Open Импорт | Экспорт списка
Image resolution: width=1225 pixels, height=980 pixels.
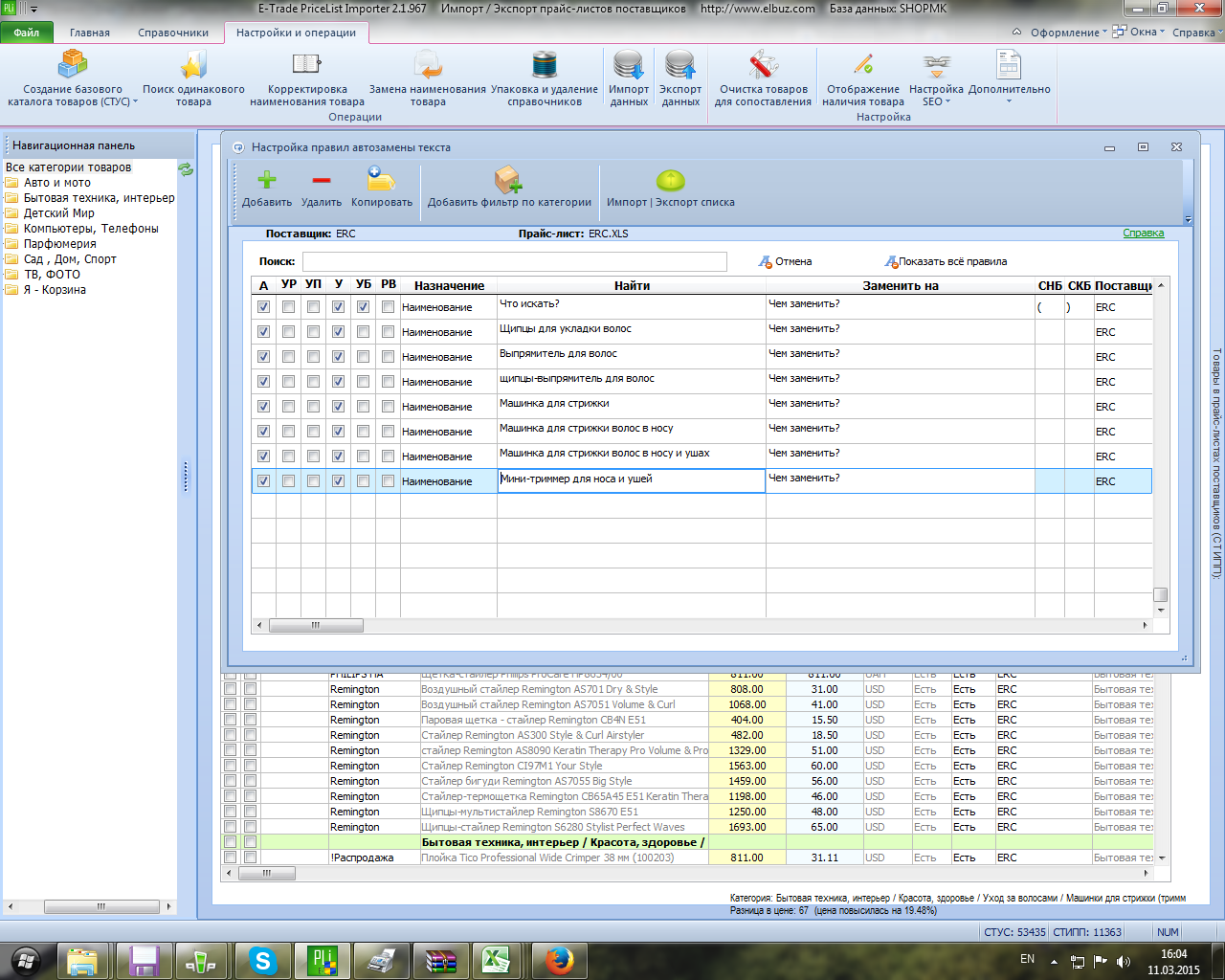[x=671, y=188]
